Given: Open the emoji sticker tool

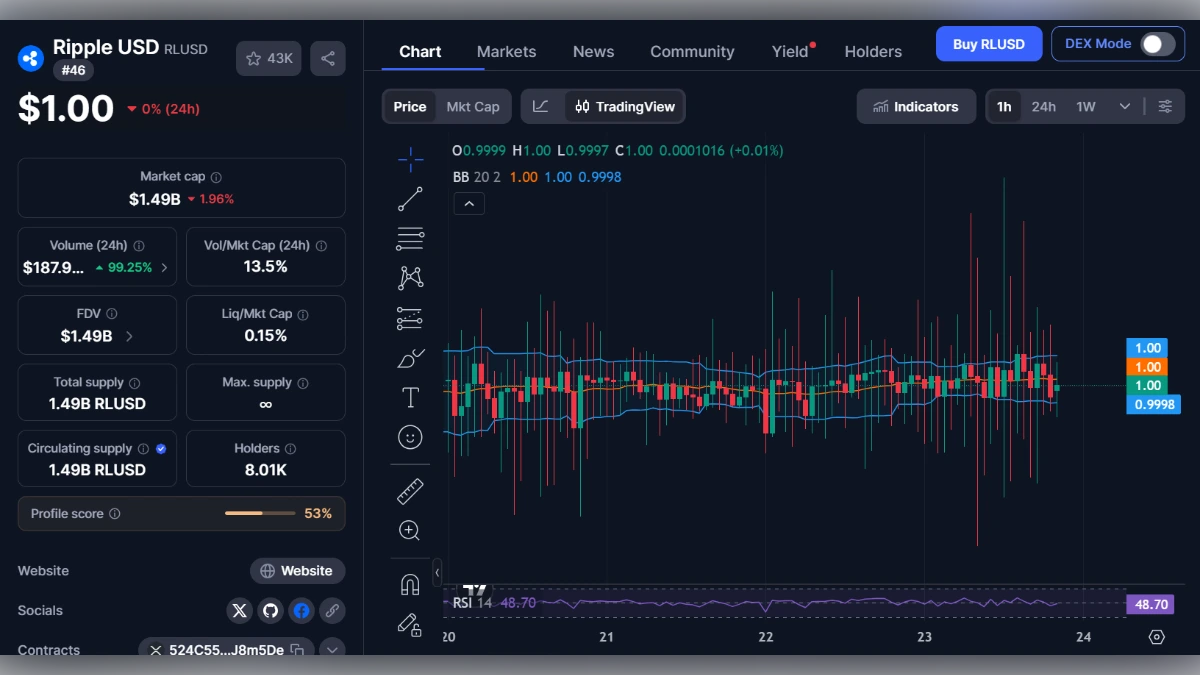Looking at the screenshot, I should (410, 437).
